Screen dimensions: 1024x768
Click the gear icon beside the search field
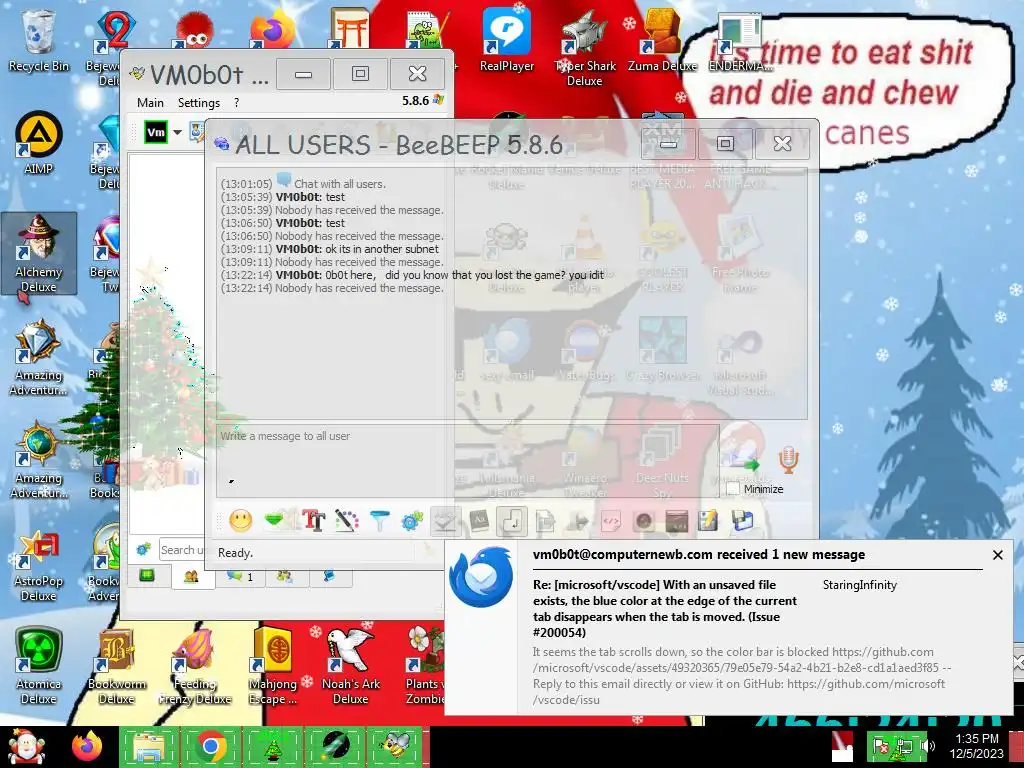144,549
